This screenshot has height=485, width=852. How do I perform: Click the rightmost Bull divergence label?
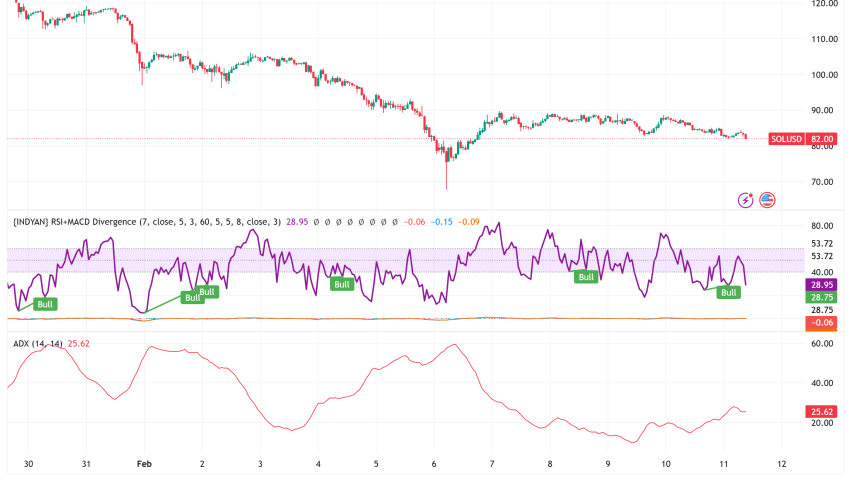729,292
